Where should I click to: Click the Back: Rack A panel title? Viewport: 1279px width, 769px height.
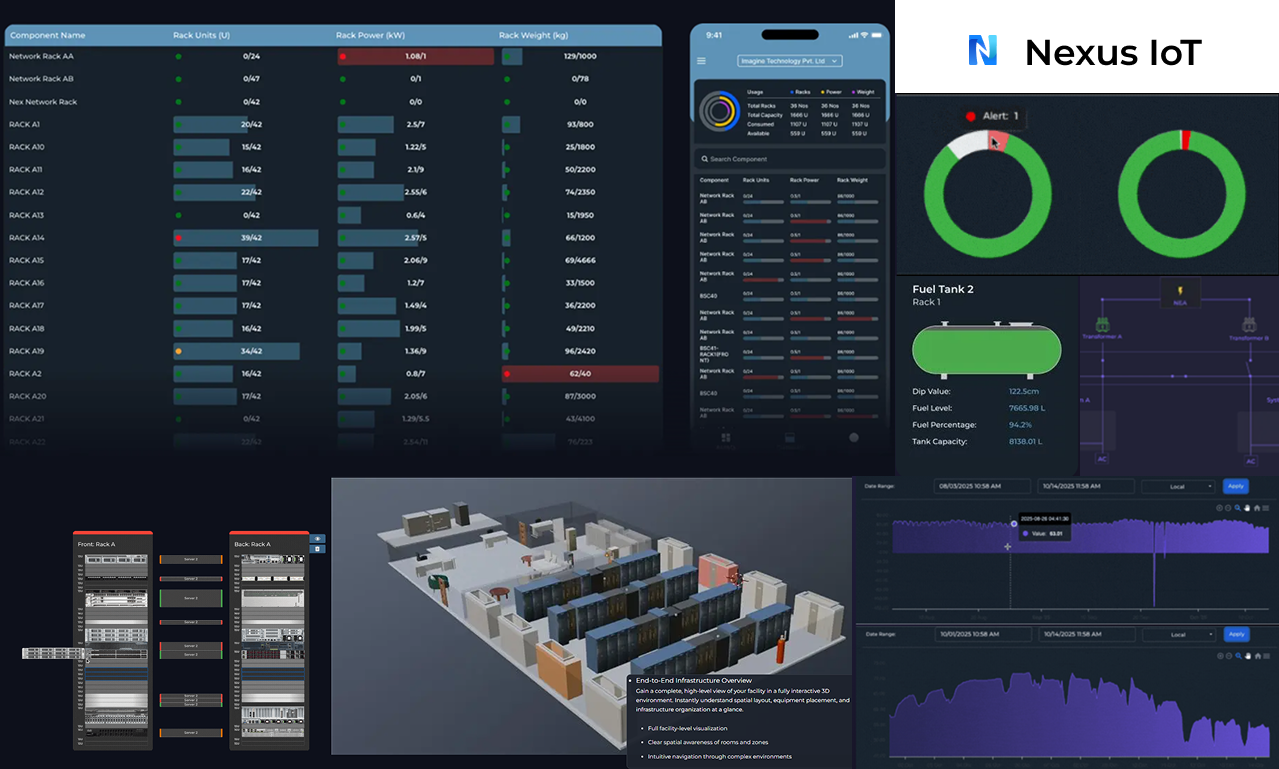[252, 544]
